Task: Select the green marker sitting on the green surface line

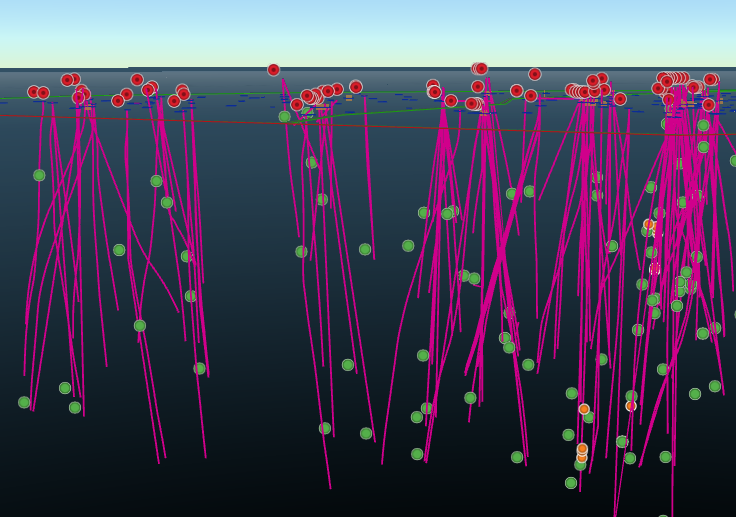Action: 285,117
